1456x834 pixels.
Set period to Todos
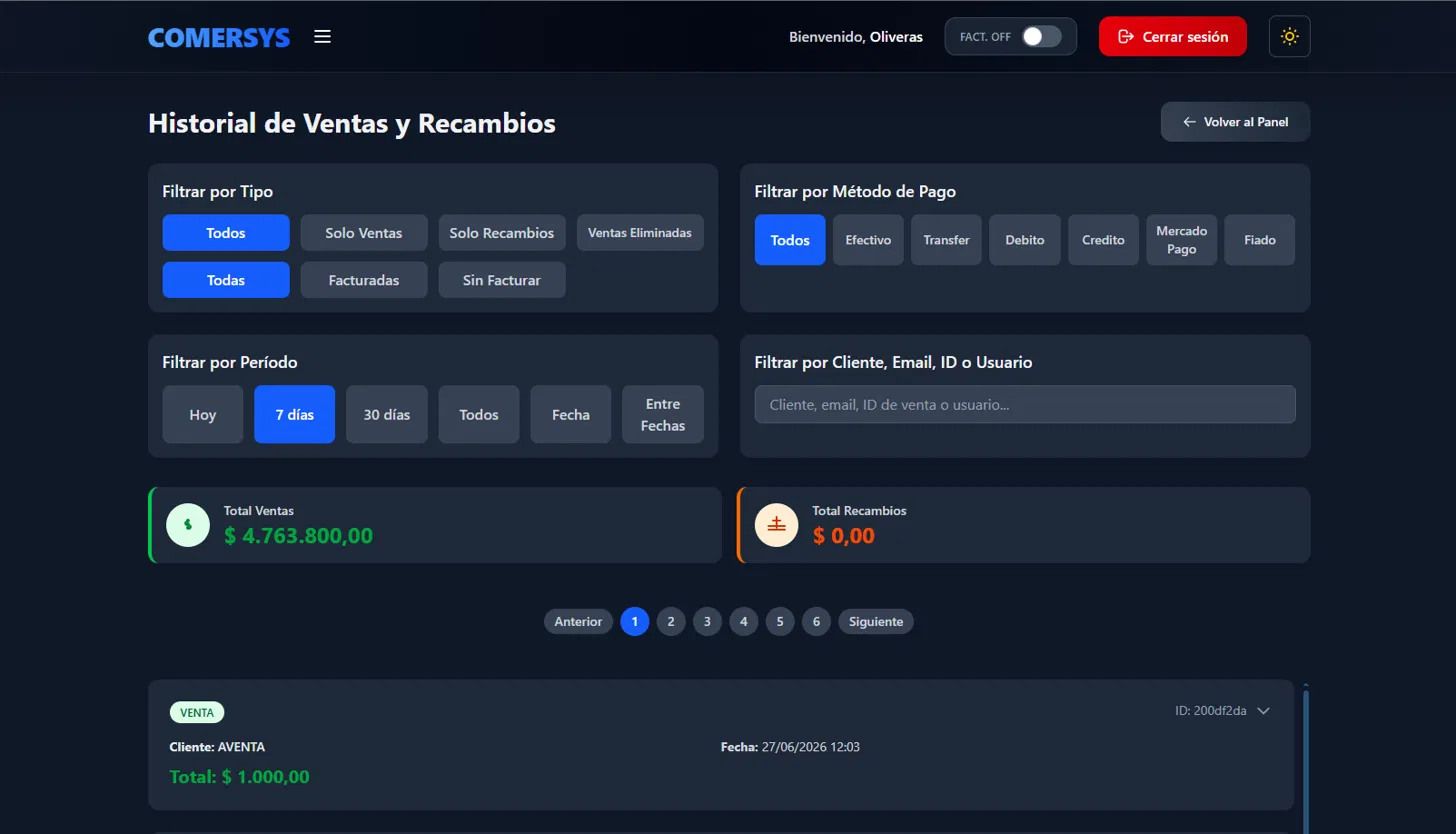(479, 414)
